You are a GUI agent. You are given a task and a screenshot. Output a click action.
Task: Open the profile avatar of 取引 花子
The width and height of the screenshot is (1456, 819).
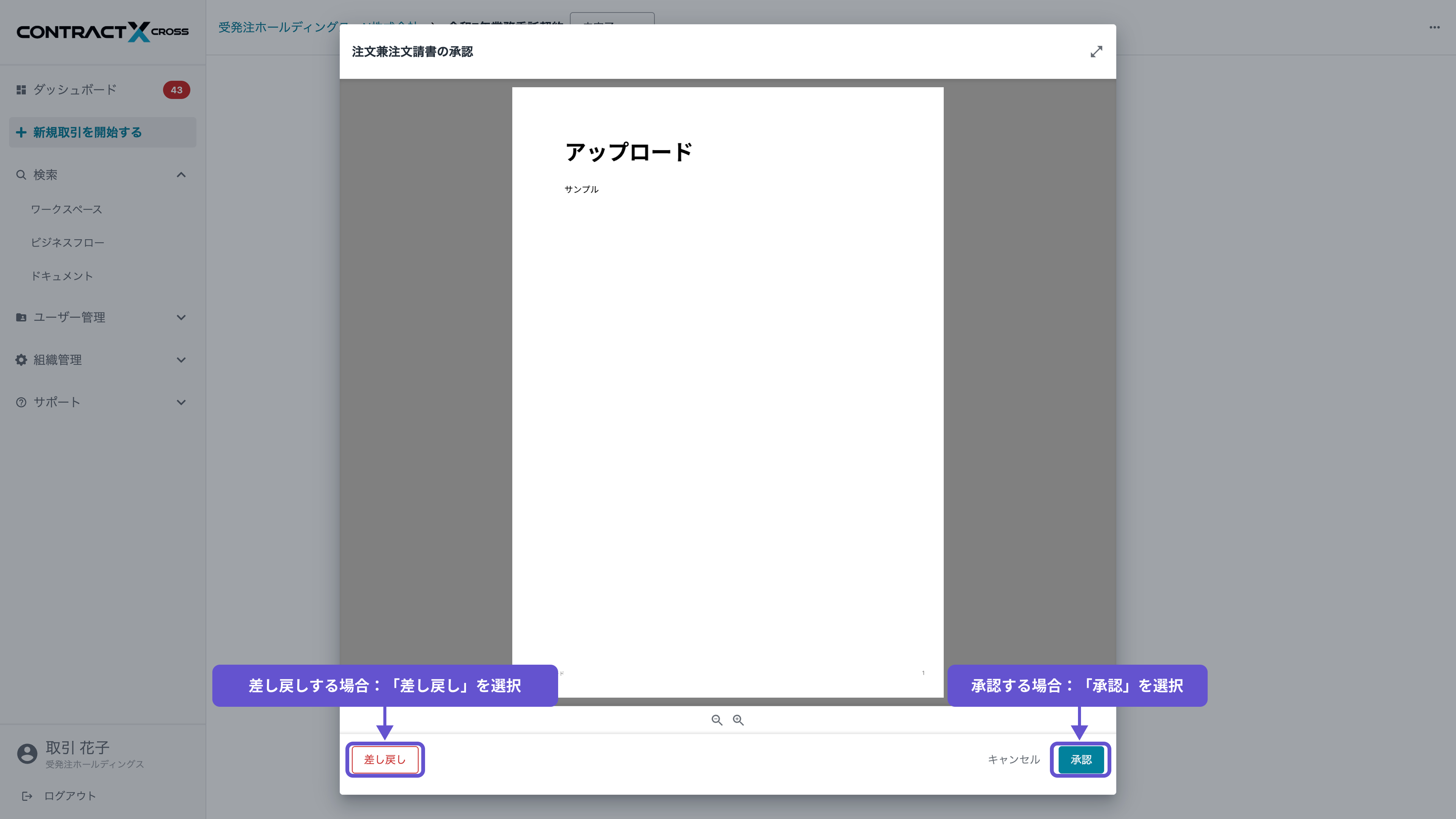click(x=27, y=753)
